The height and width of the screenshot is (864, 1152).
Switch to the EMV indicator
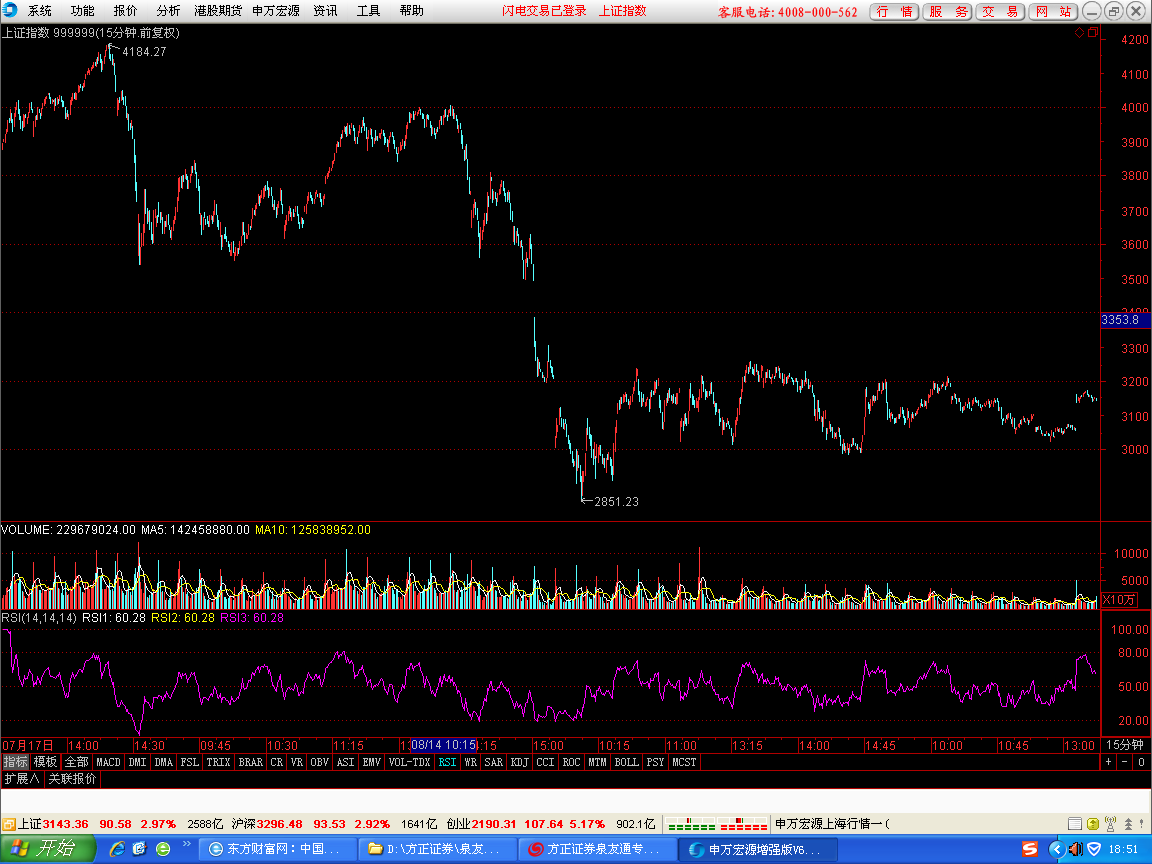coord(372,762)
